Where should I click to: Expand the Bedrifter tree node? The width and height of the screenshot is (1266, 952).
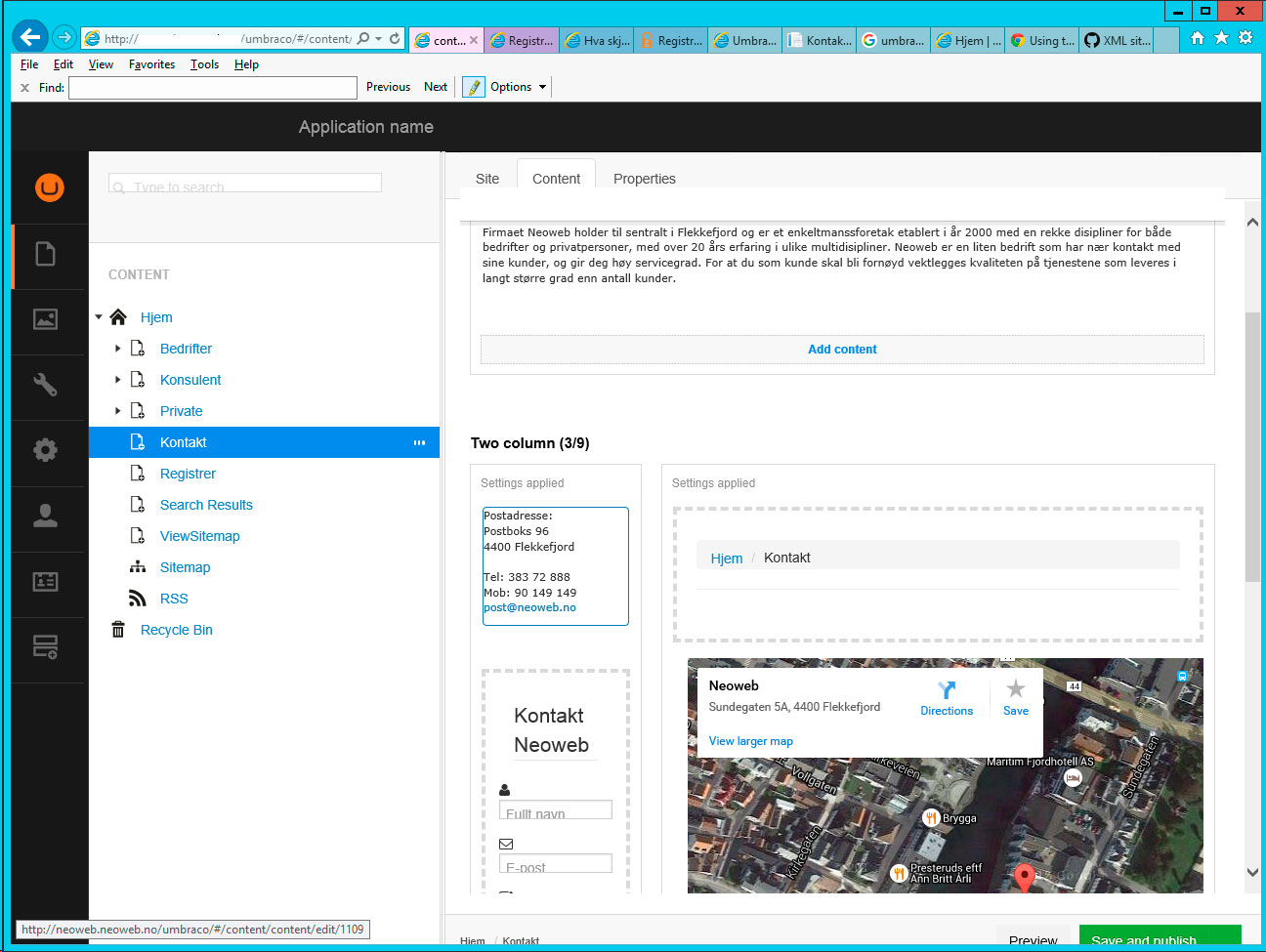pos(118,349)
